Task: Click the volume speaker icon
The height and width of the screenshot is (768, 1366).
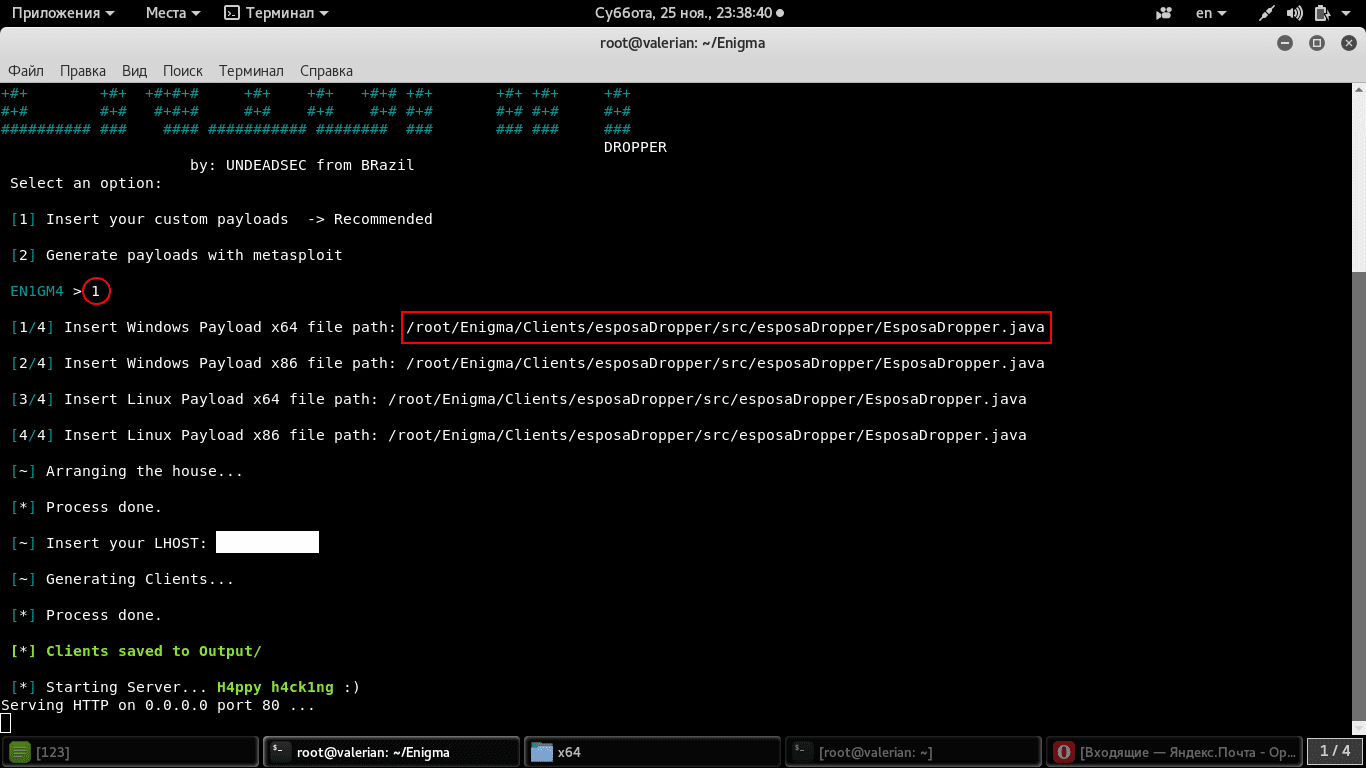Action: coord(1294,13)
